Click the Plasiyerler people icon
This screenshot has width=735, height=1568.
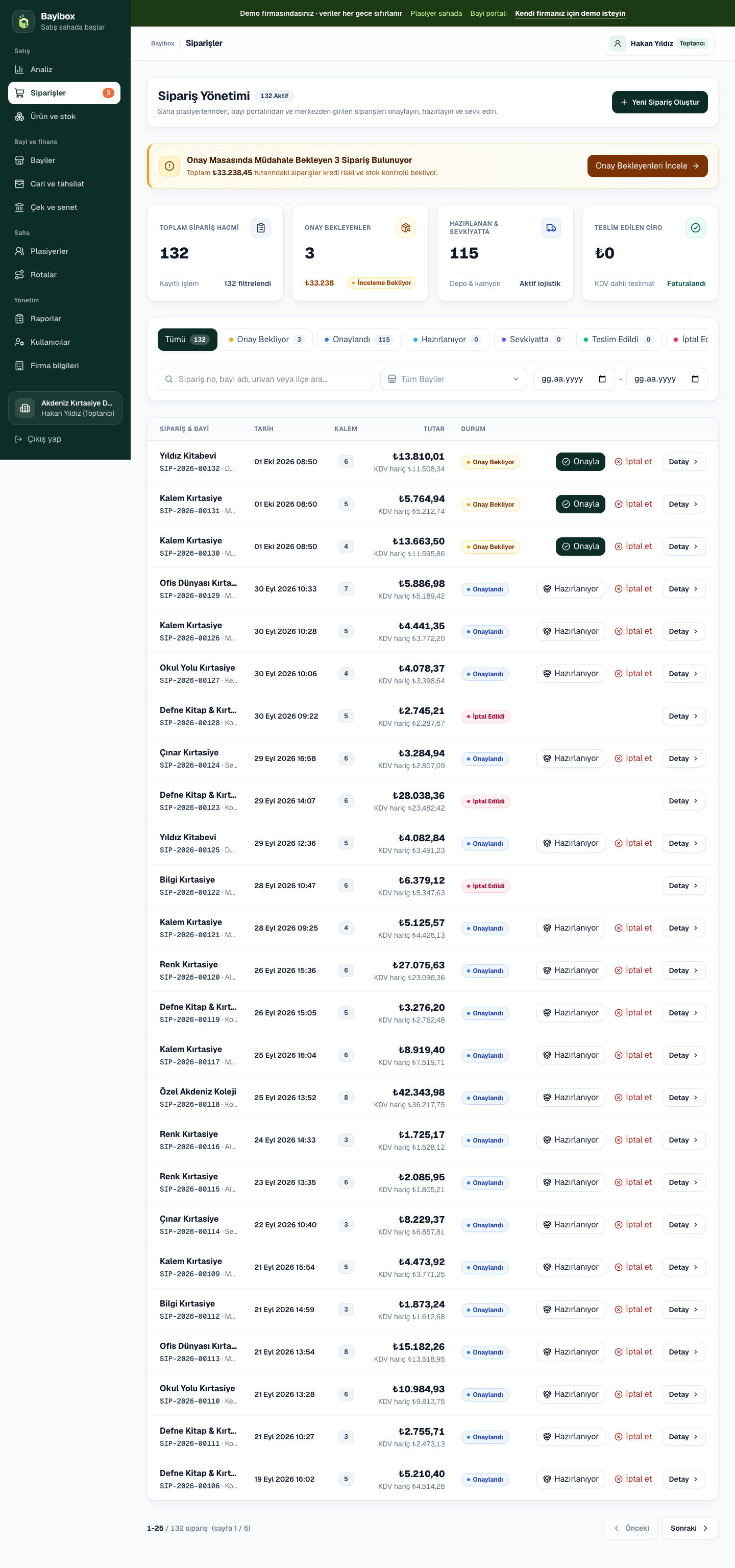[x=19, y=251]
